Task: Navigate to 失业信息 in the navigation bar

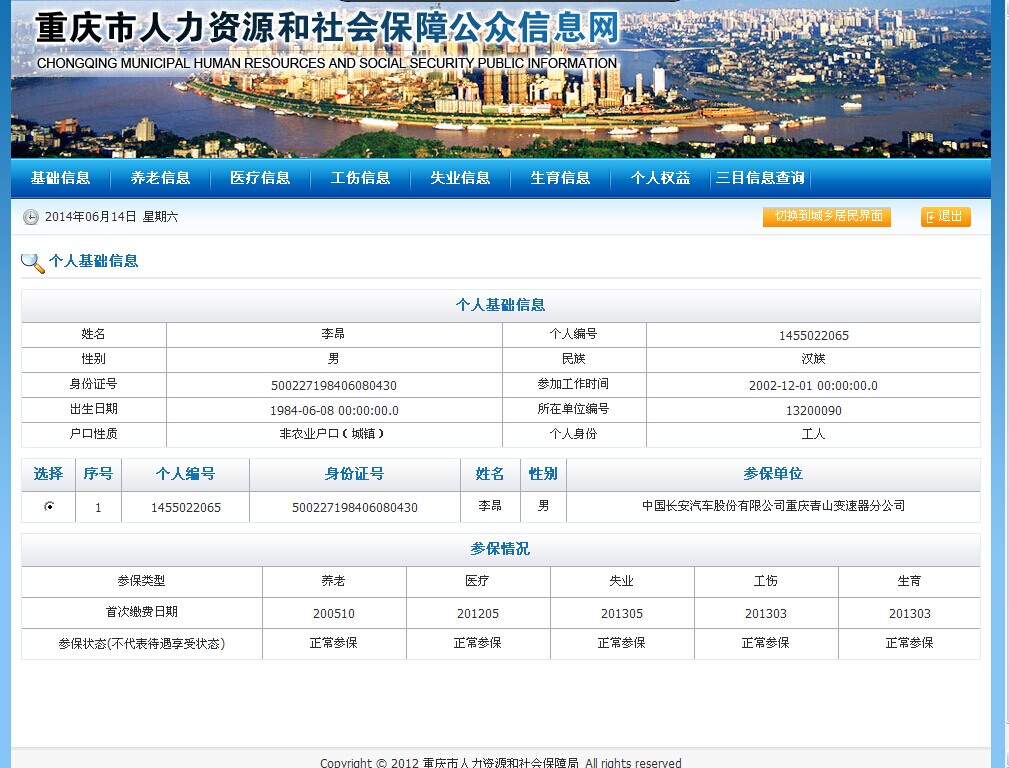Action: click(x=460, y=178)
